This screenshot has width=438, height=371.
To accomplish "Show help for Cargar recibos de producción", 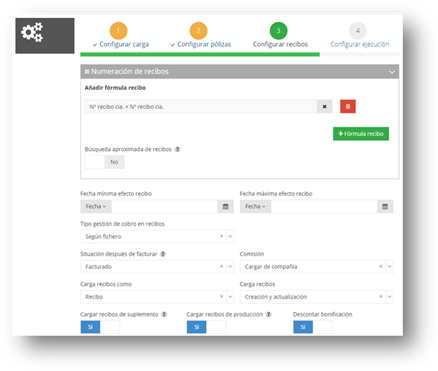I will coord(269,314).
